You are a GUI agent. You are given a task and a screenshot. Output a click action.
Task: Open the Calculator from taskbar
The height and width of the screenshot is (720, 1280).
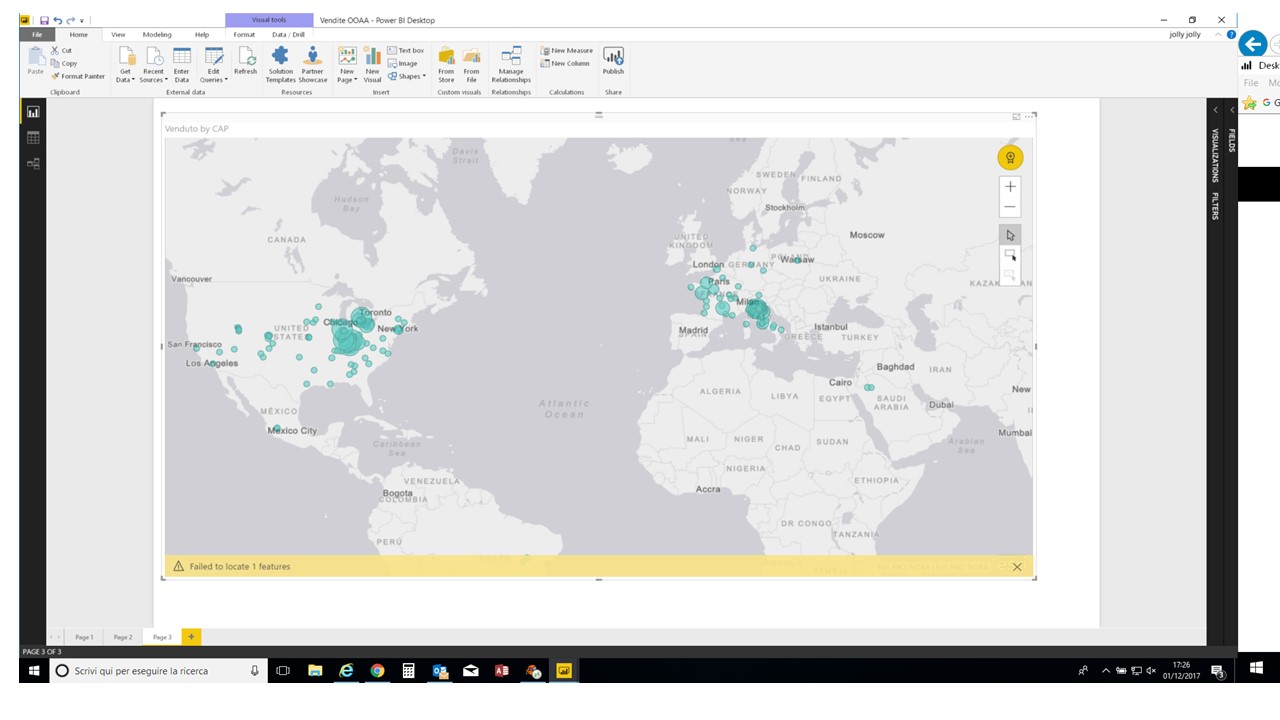(x=408, y=670)
